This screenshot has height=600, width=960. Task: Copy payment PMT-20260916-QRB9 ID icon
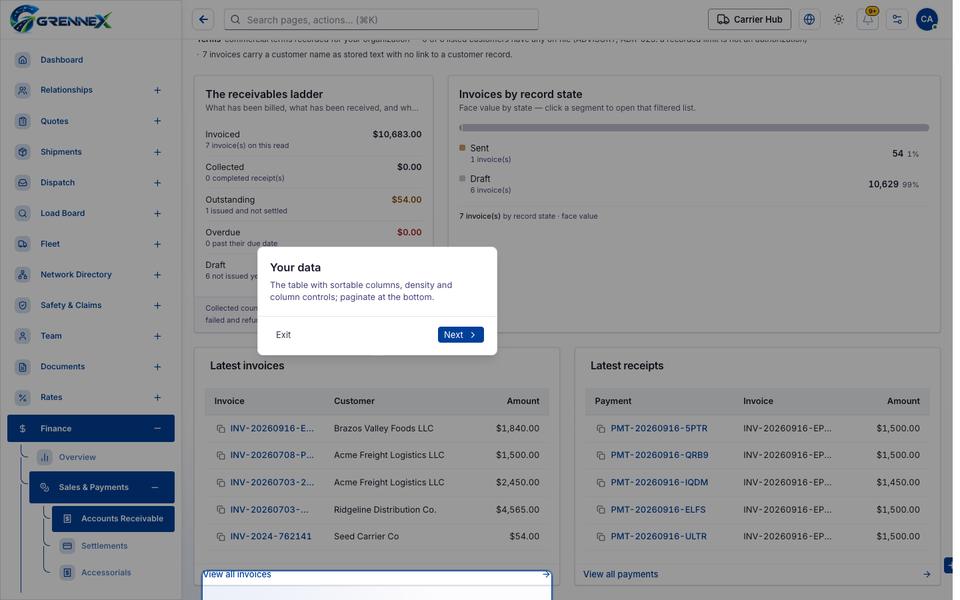click(x=601, y=456)
